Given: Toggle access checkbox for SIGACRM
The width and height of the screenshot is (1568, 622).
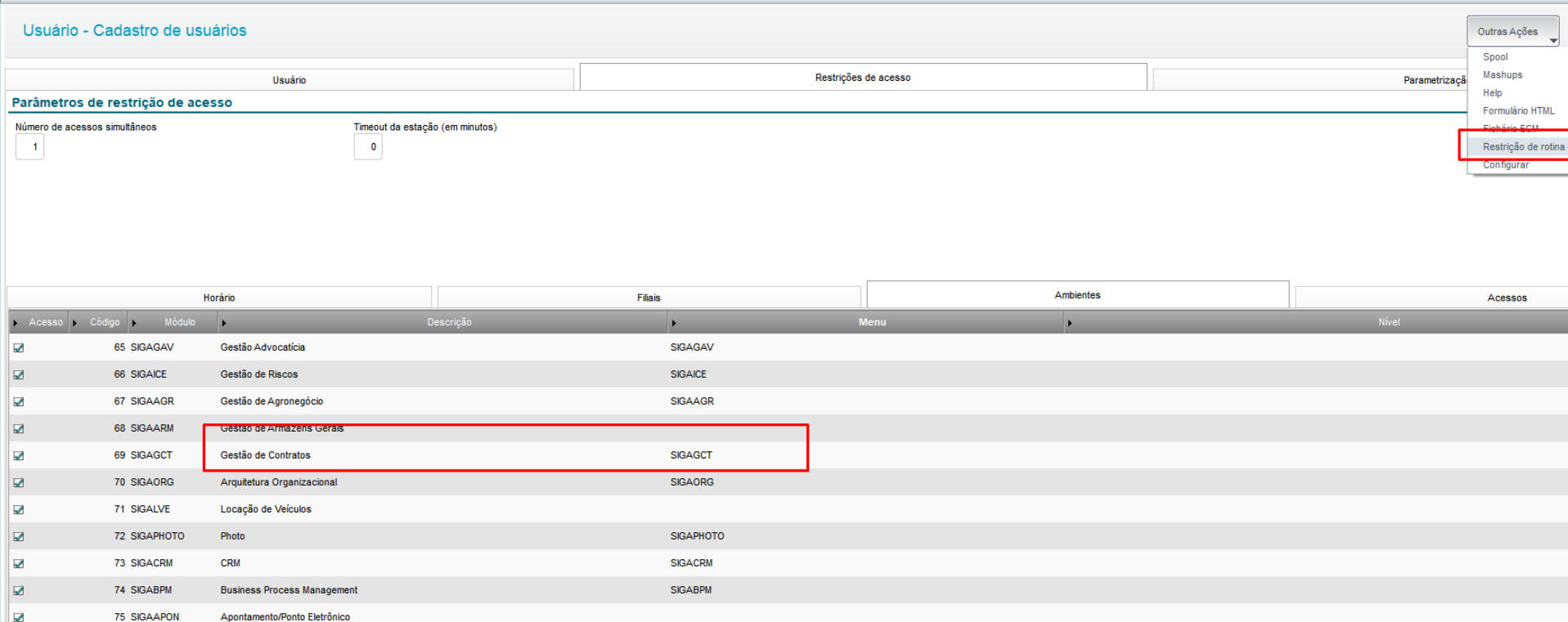Looking at the screenshot, I should [19, 563].
